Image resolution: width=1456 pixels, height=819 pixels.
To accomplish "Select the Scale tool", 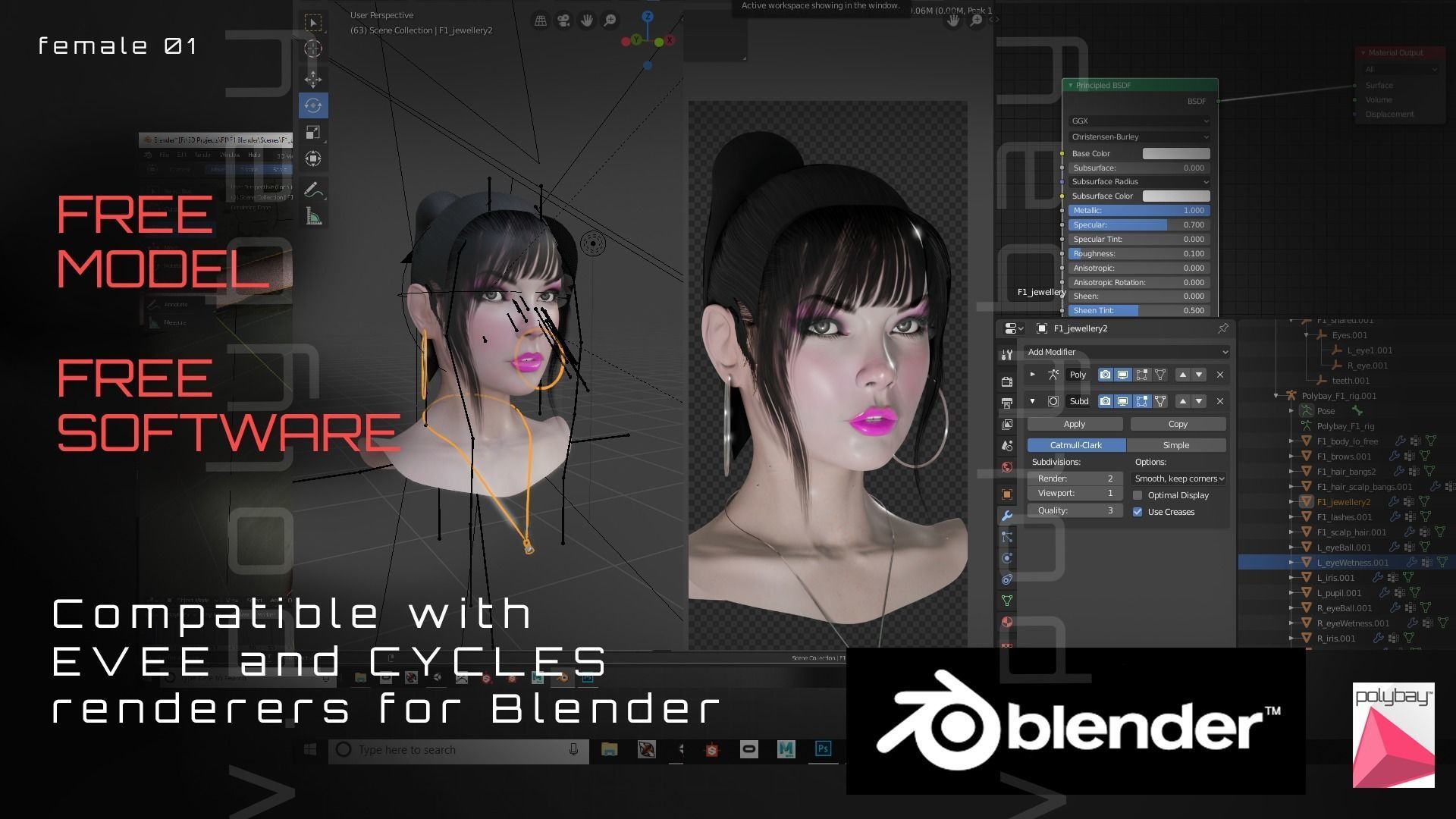I will (x=312, y=133).
